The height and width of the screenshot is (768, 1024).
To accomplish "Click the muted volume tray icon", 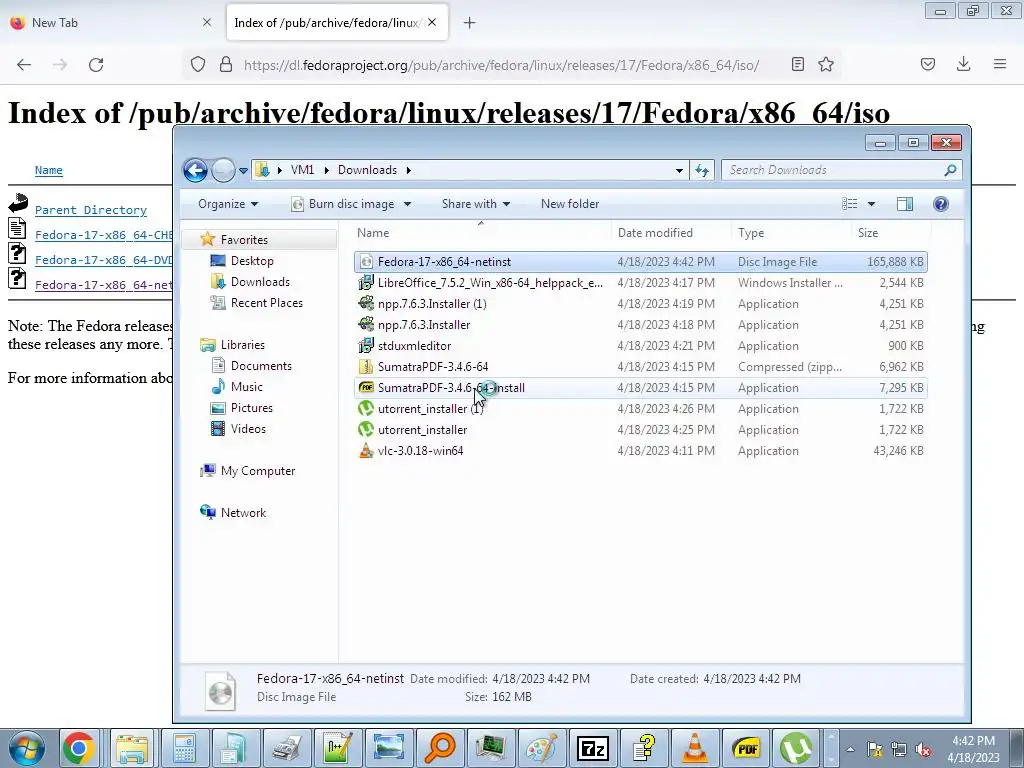I will (923, 749).
